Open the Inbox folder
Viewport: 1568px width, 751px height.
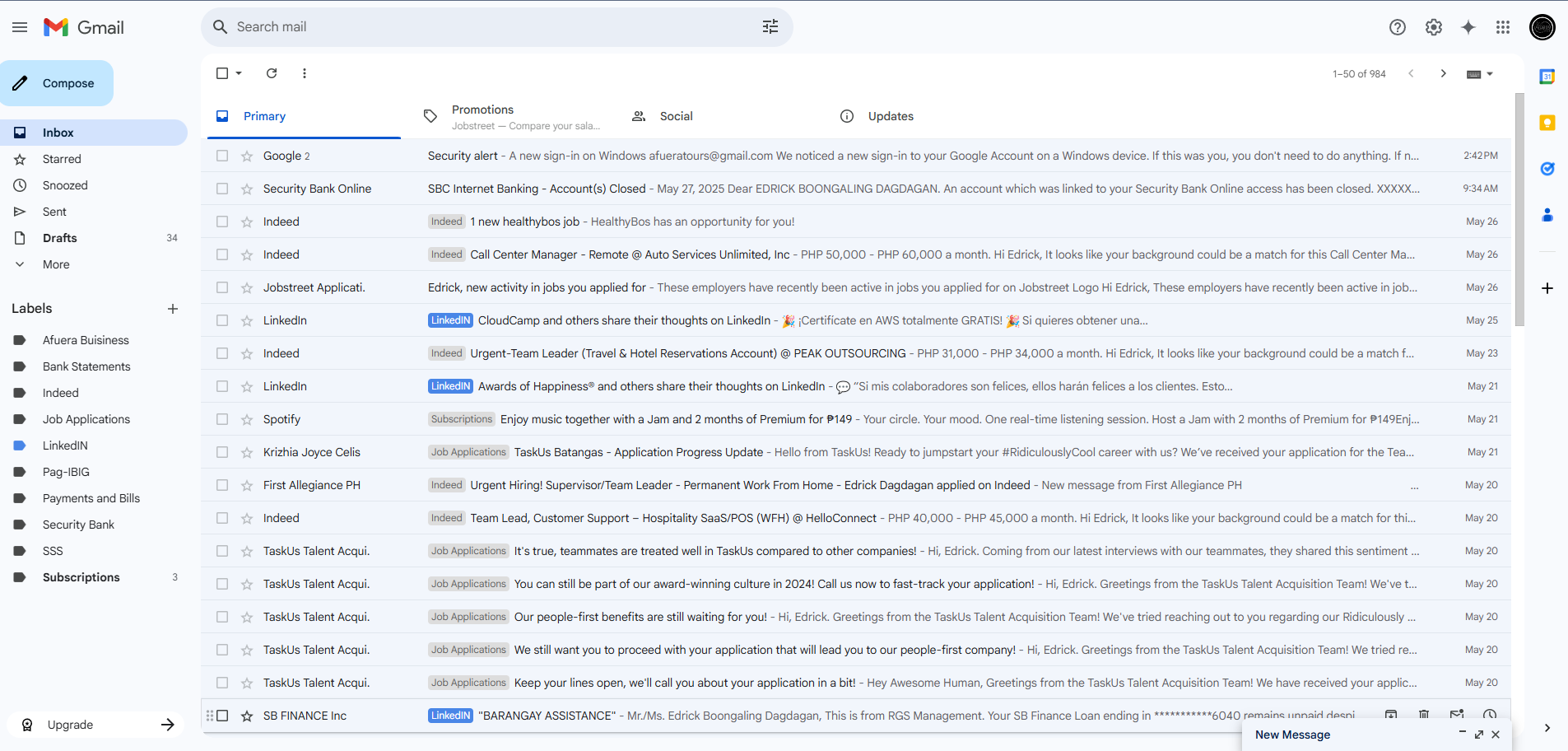(94, 133)
